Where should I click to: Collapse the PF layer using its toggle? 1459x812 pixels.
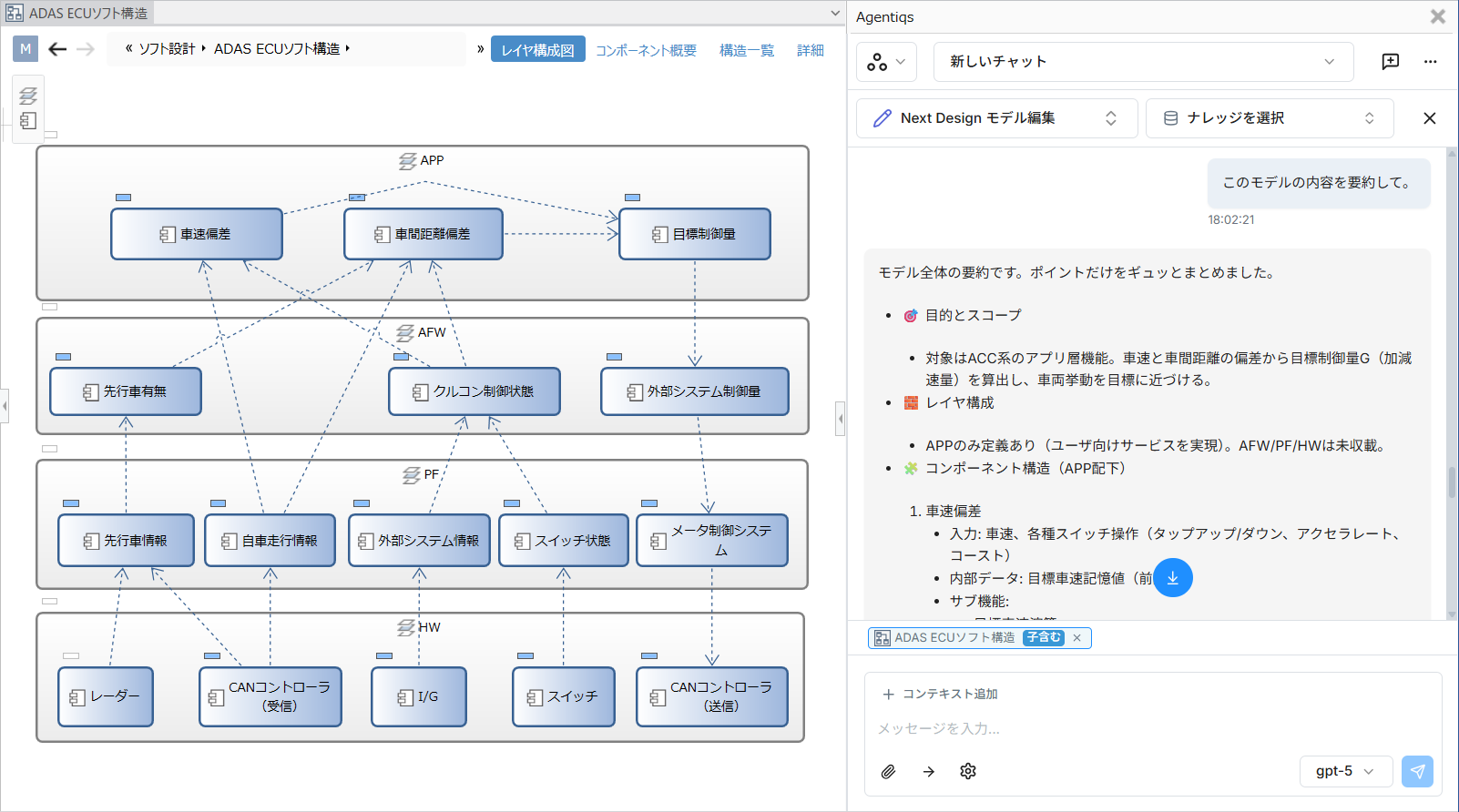[50, 449]
